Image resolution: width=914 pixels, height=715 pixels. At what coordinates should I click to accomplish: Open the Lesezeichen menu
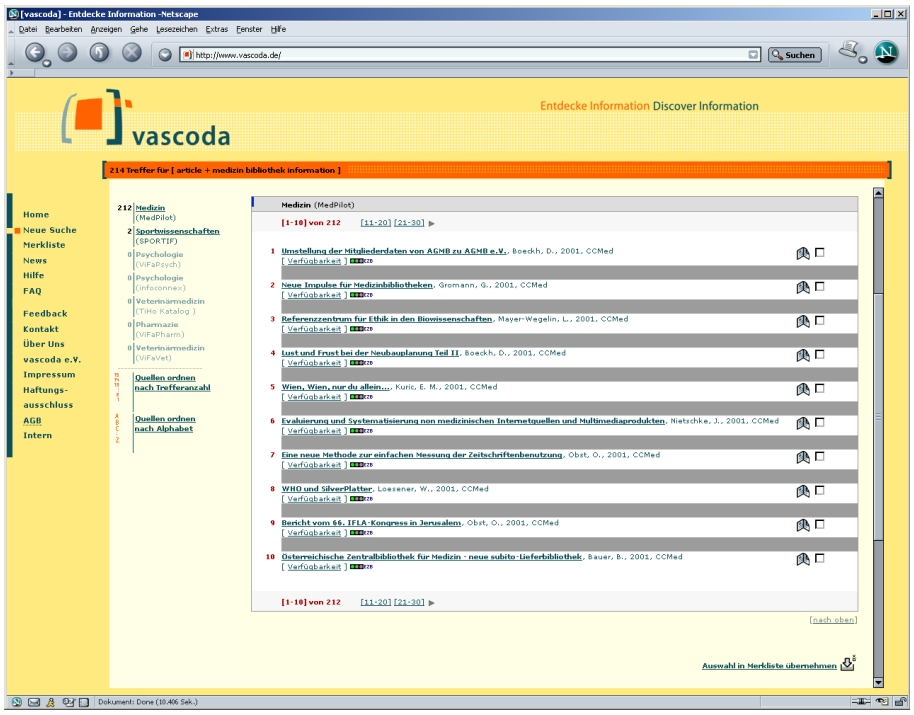pos(177,29)
